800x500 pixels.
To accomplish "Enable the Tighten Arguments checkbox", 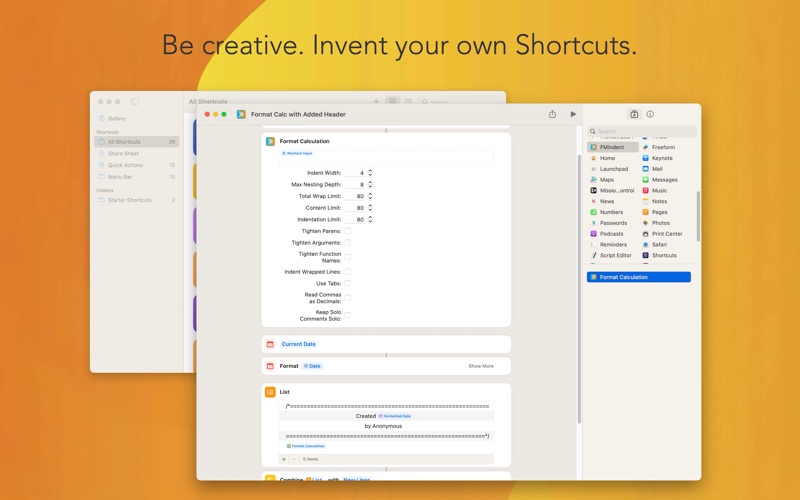I will click(347, 243).
